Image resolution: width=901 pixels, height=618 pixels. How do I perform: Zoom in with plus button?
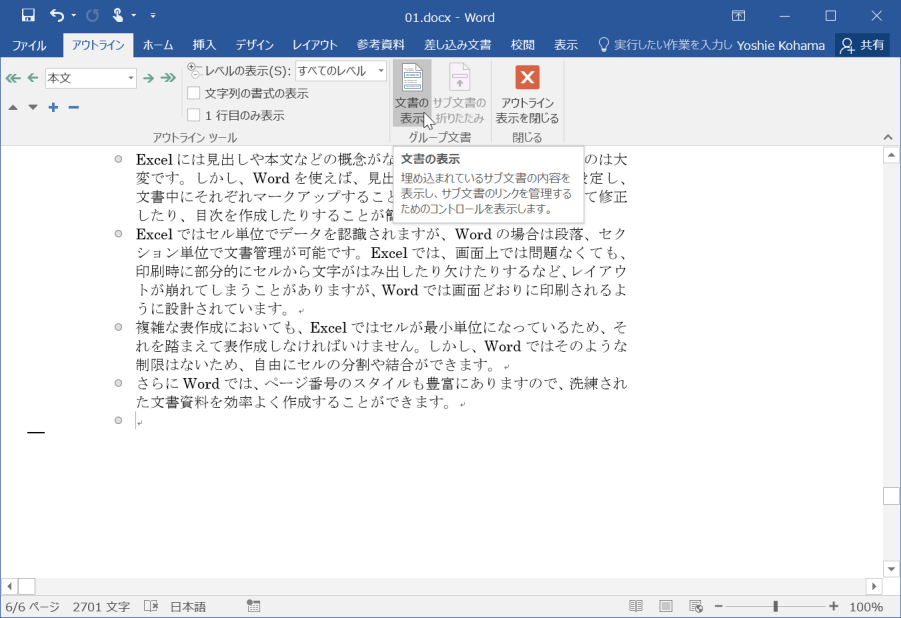(x=834, y=606)
